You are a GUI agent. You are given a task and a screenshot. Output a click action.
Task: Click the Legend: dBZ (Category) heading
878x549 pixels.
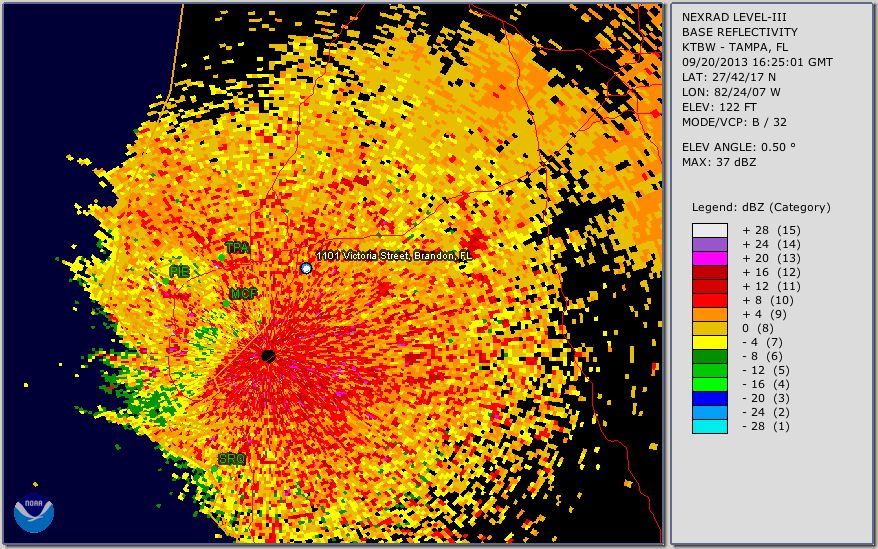point(761,207)
